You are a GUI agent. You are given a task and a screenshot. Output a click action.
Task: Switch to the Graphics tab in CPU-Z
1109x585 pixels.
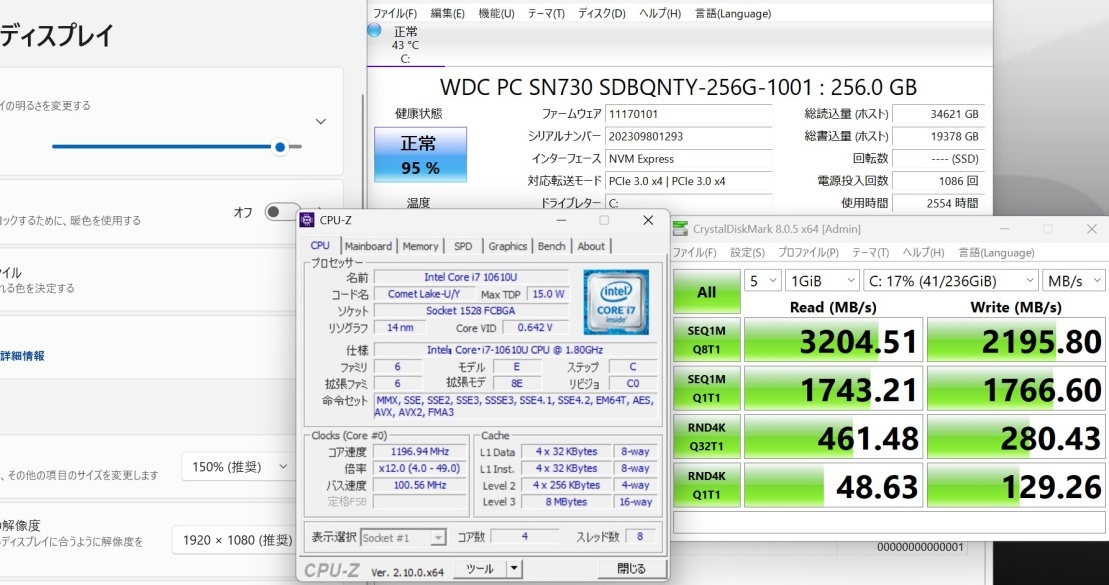pyautogui.click(x=508, y=246)
